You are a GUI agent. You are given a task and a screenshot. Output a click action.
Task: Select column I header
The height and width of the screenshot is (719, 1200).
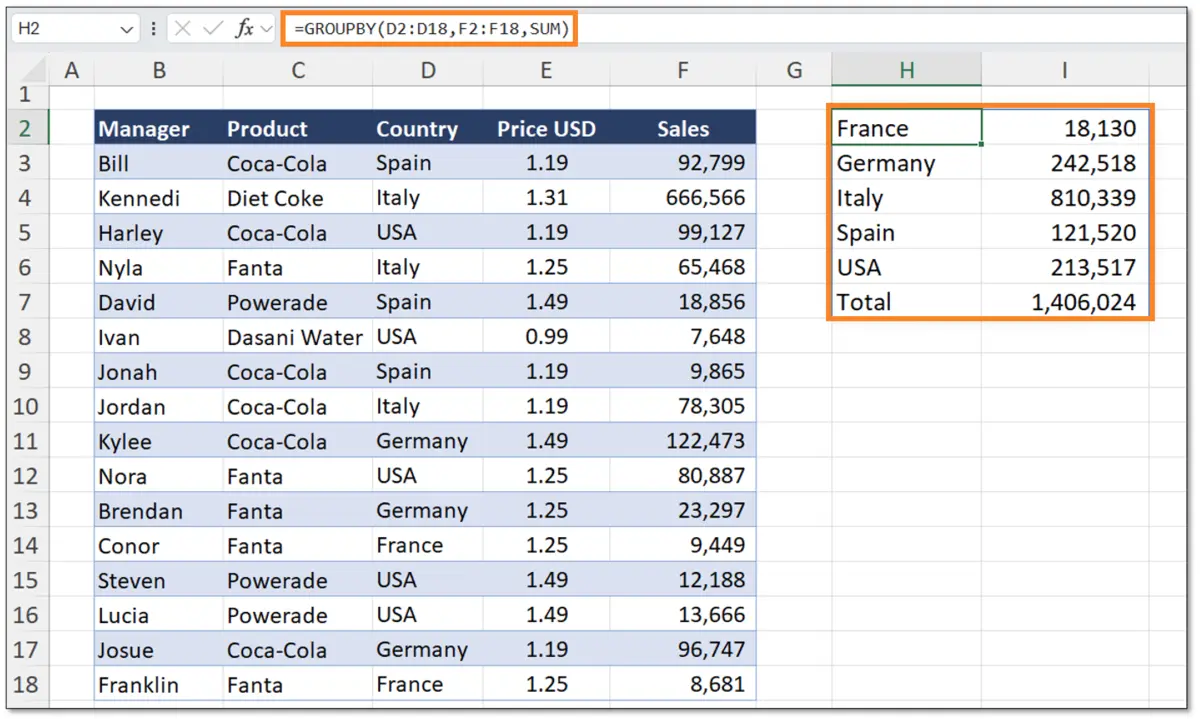pos(1065,70)
